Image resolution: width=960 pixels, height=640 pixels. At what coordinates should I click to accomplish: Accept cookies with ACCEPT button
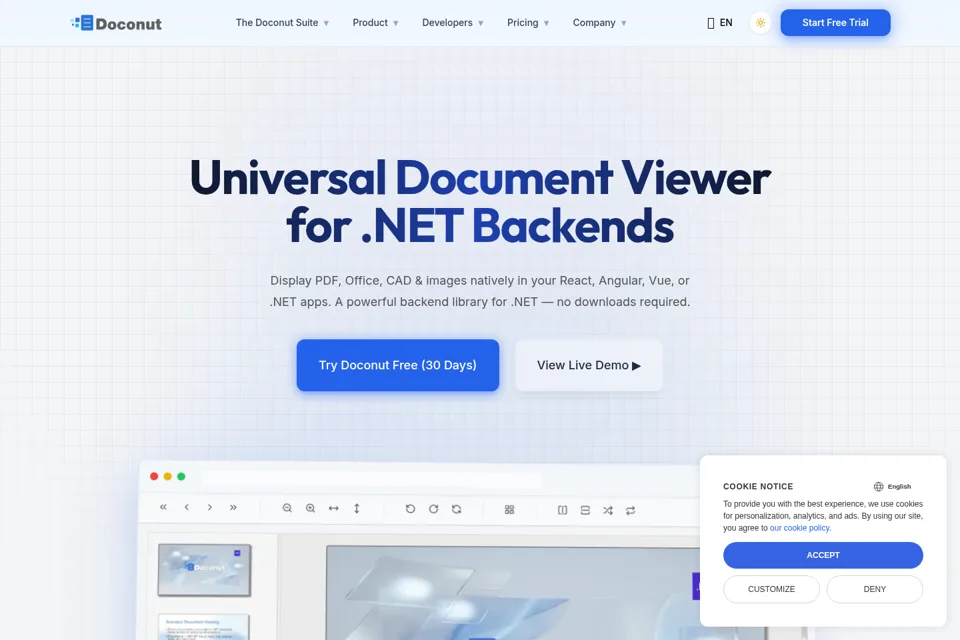click(823, 555)
